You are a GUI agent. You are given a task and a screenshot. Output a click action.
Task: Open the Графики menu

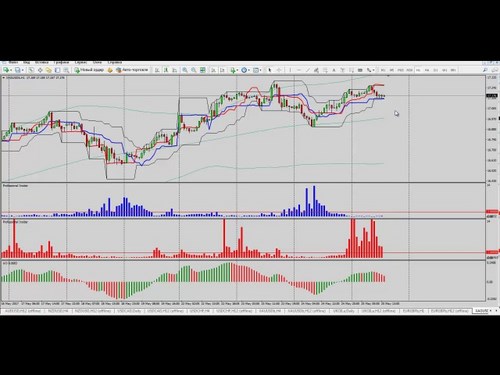click(x=61, y=62)
